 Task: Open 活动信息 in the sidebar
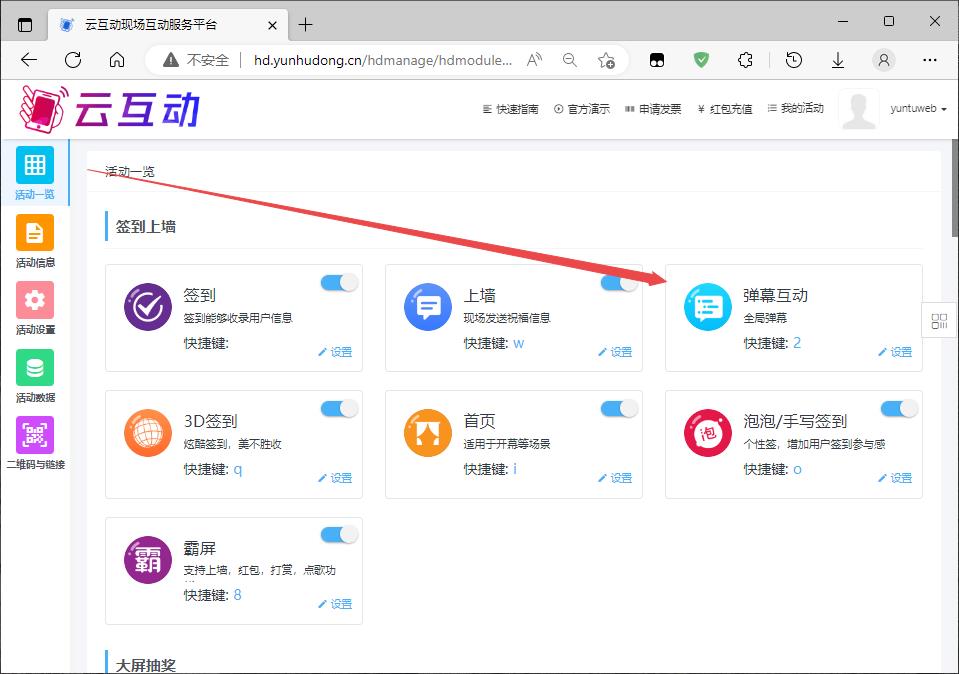click(35, 241)
